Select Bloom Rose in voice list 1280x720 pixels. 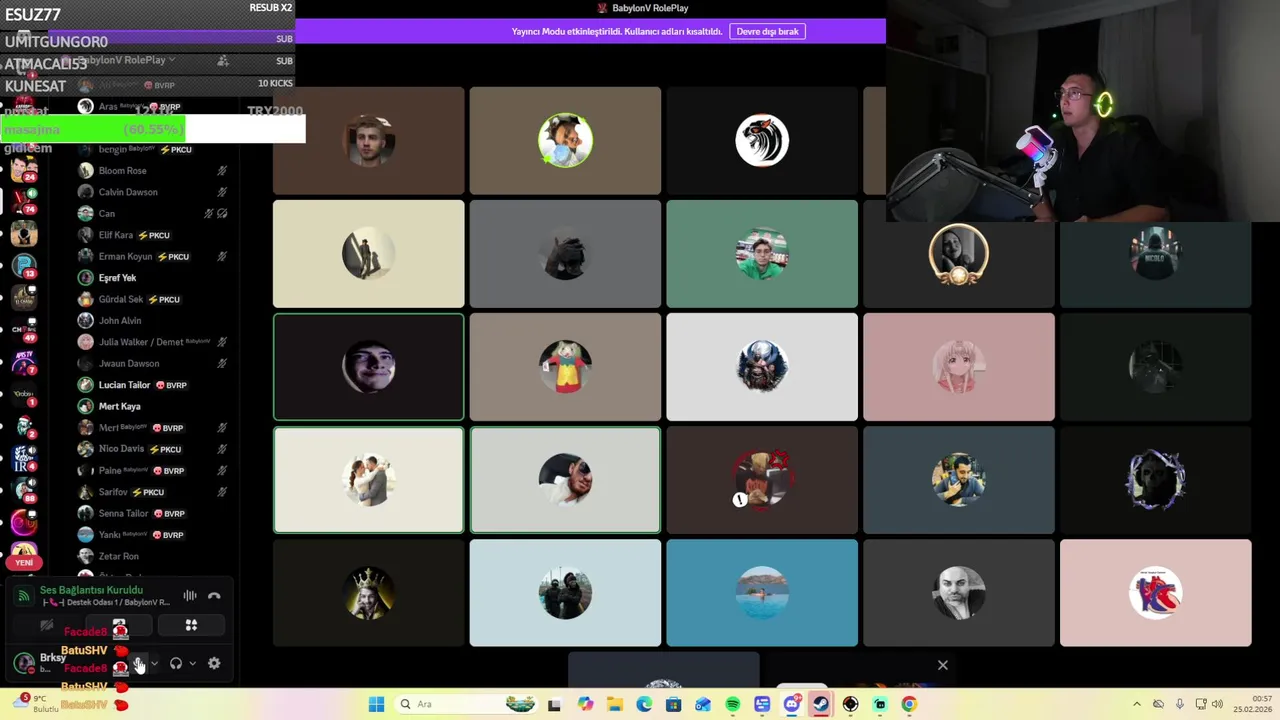pos(153,171)
